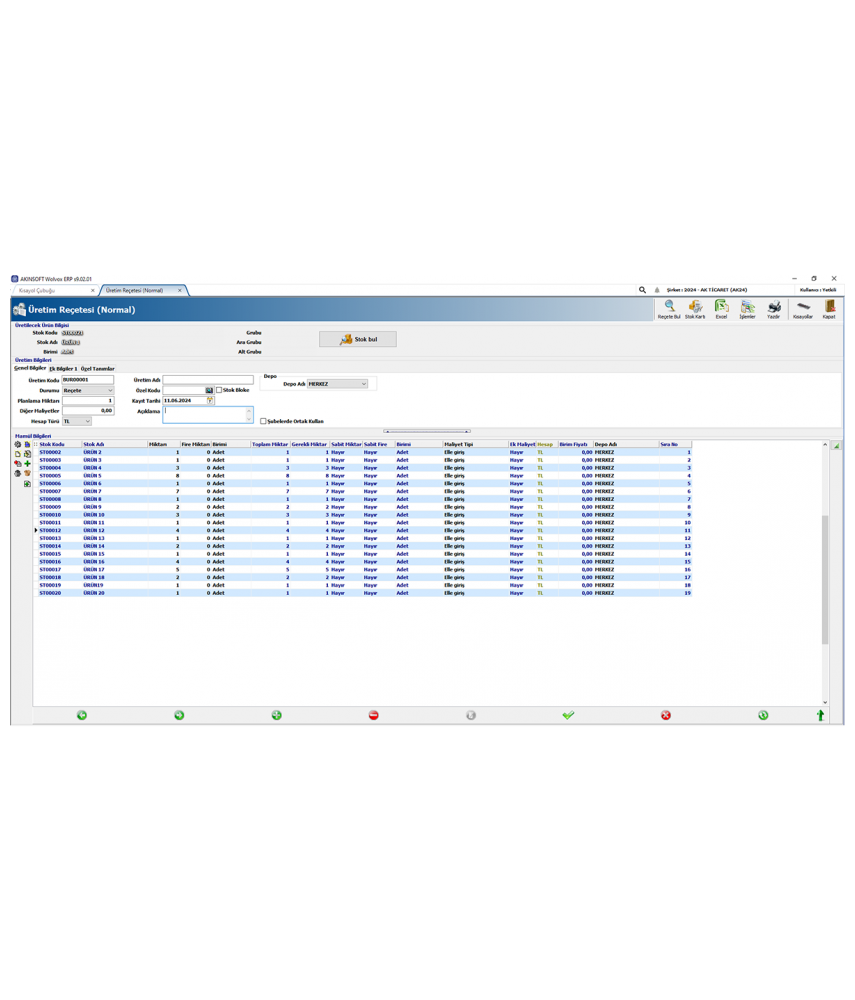Switch to the Ek Bilgiler 1 tab
Screen dimensions: 855x1000
62,369
